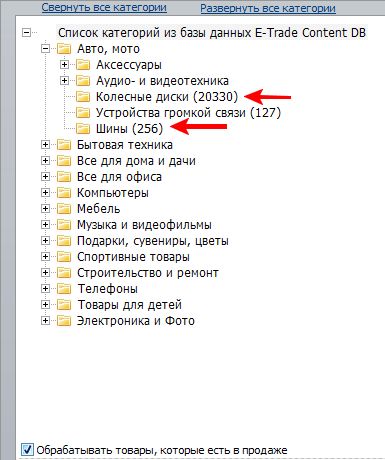
Task: Click the Строительство и ремонт folder icon
Action: (64, 273)
